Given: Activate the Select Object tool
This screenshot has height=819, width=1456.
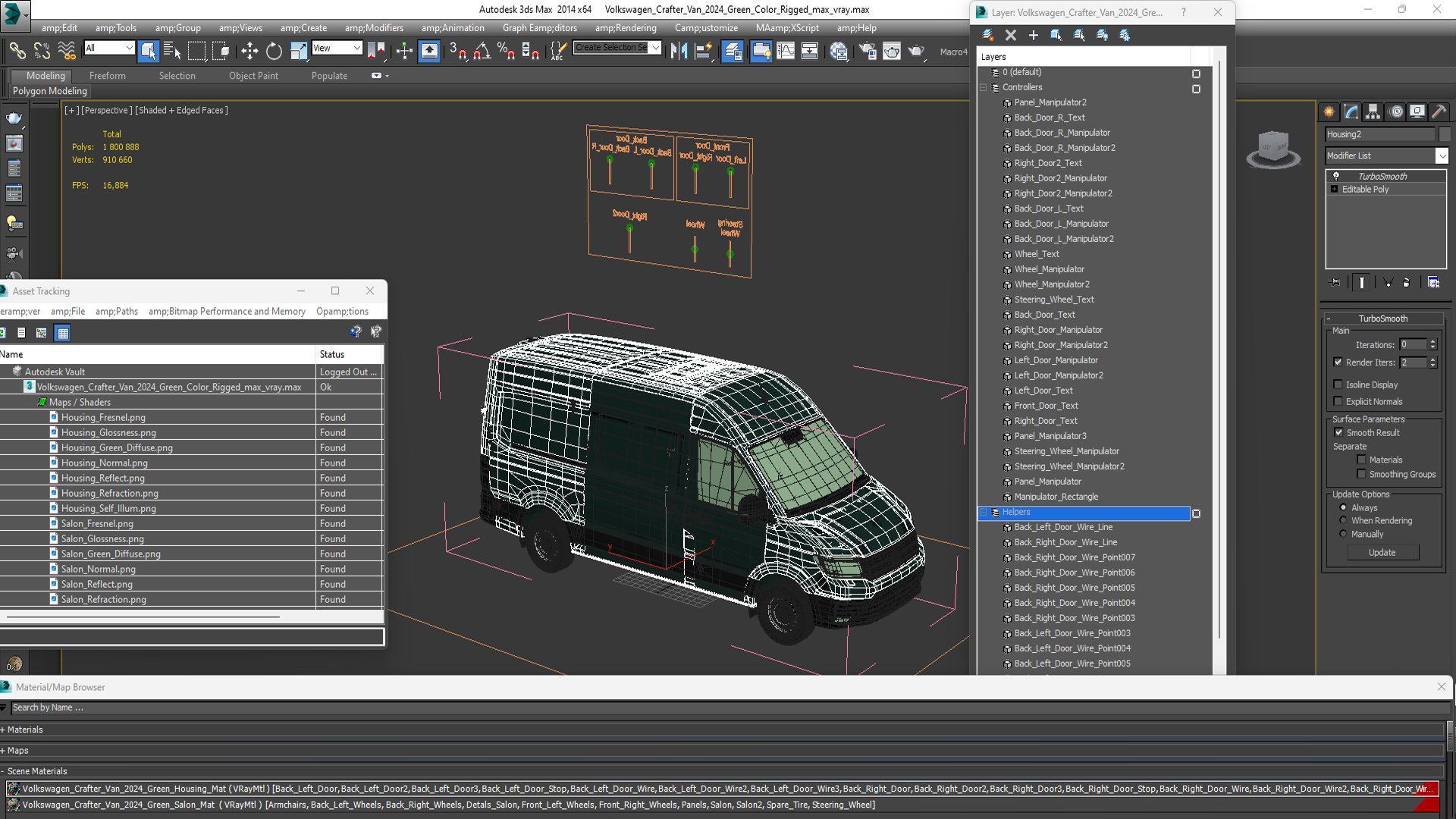Looking at the screenshot, I should click(x=148, y=51).
